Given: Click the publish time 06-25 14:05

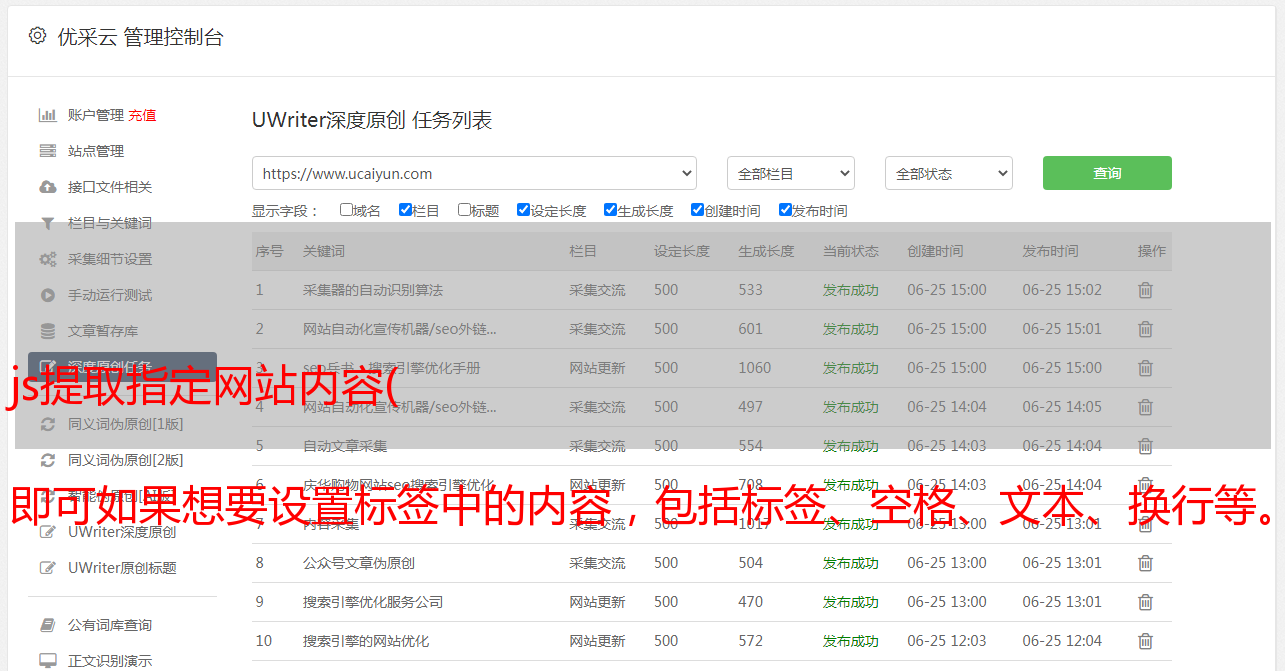Looking at the screenshot, I should tap(1062, 407).
